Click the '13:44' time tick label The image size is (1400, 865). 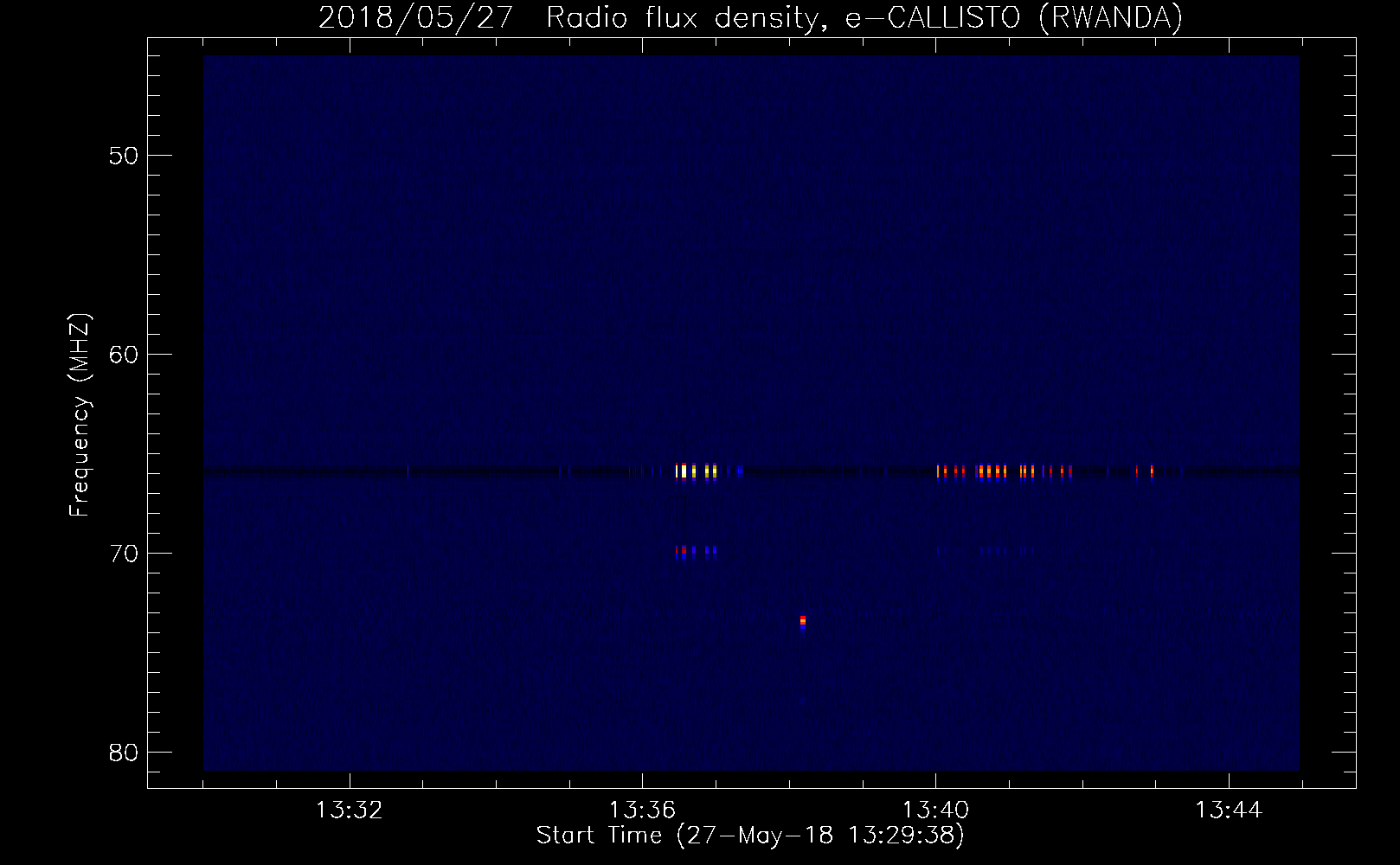click(x=1229, y=811)
